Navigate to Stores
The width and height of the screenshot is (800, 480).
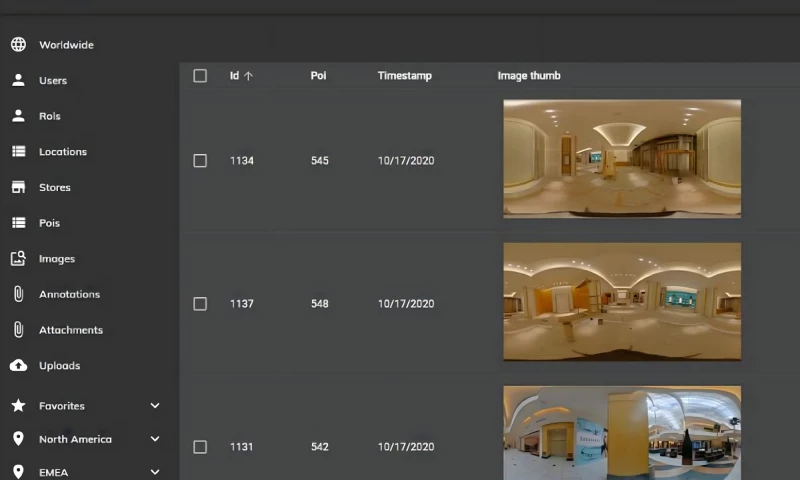pyautogui.click(x=55, y=188)
